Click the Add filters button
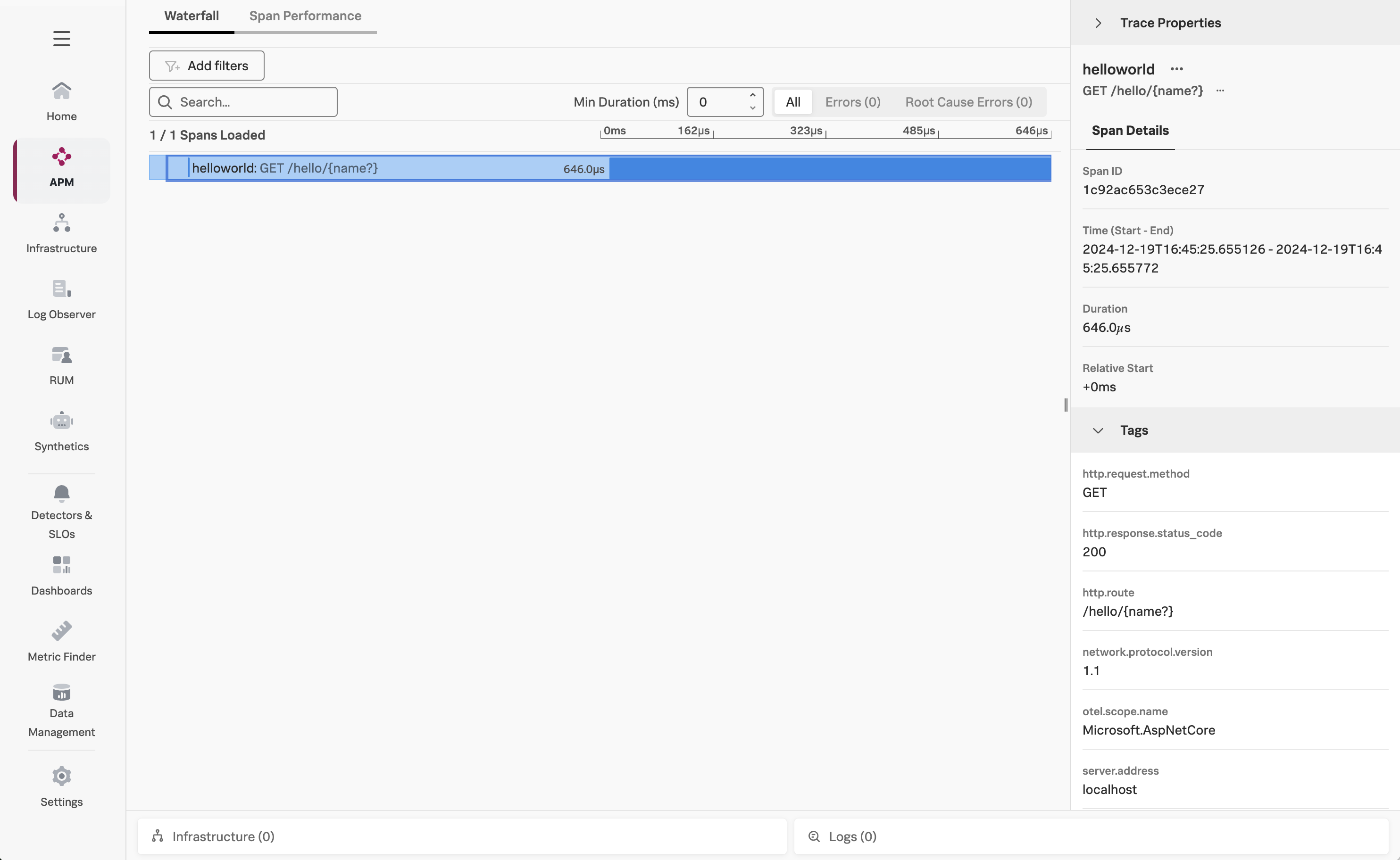This screenshot has height=860, width=1400. [x=207, y=66]
